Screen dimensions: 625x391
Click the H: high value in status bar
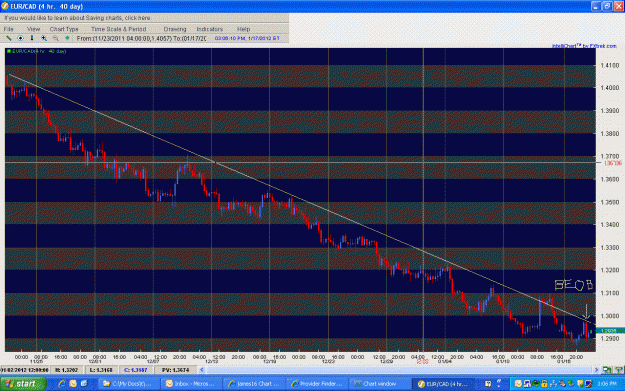click(67, 370)
